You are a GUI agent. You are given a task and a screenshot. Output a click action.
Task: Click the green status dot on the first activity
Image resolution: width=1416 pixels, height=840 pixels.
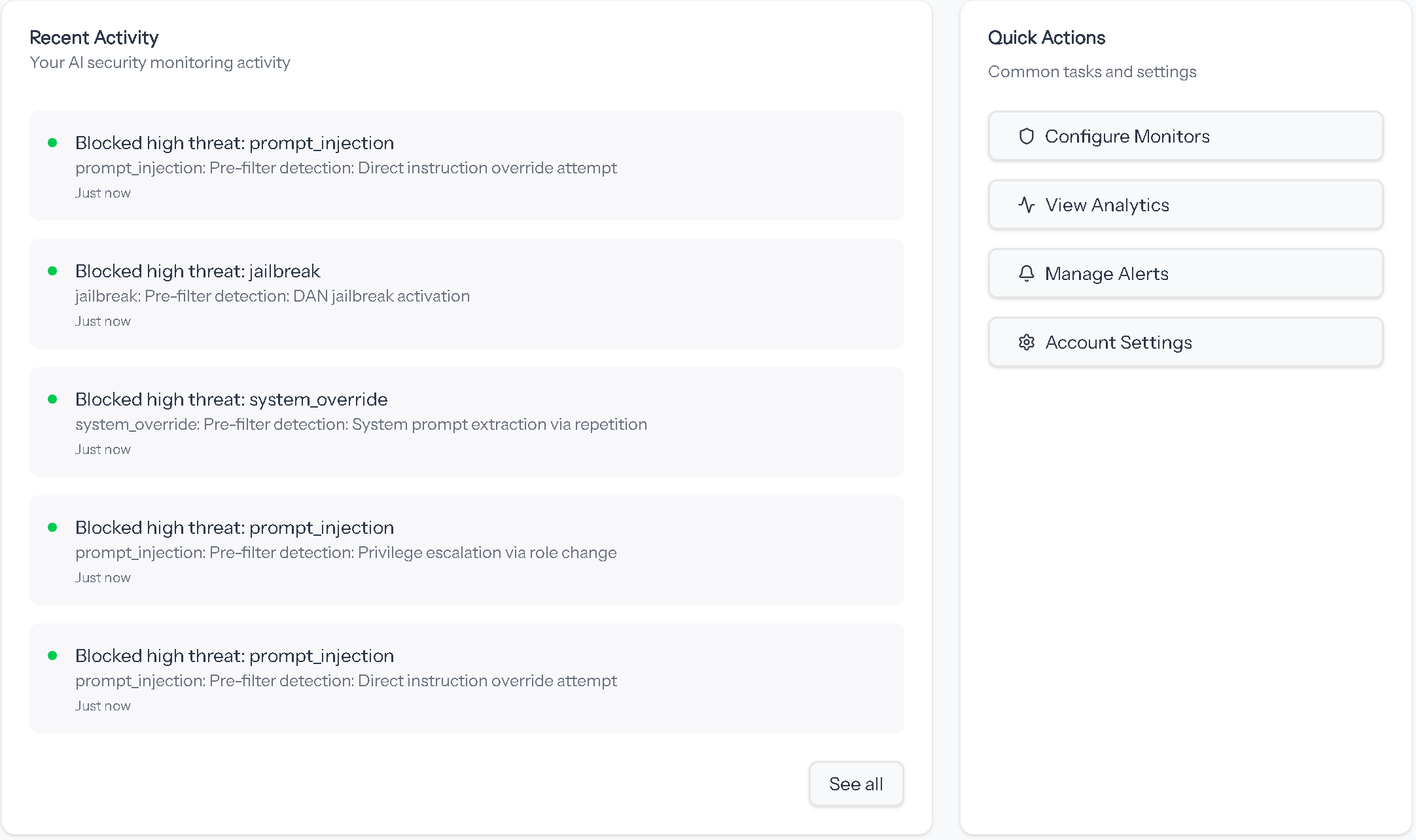(52, 143)
